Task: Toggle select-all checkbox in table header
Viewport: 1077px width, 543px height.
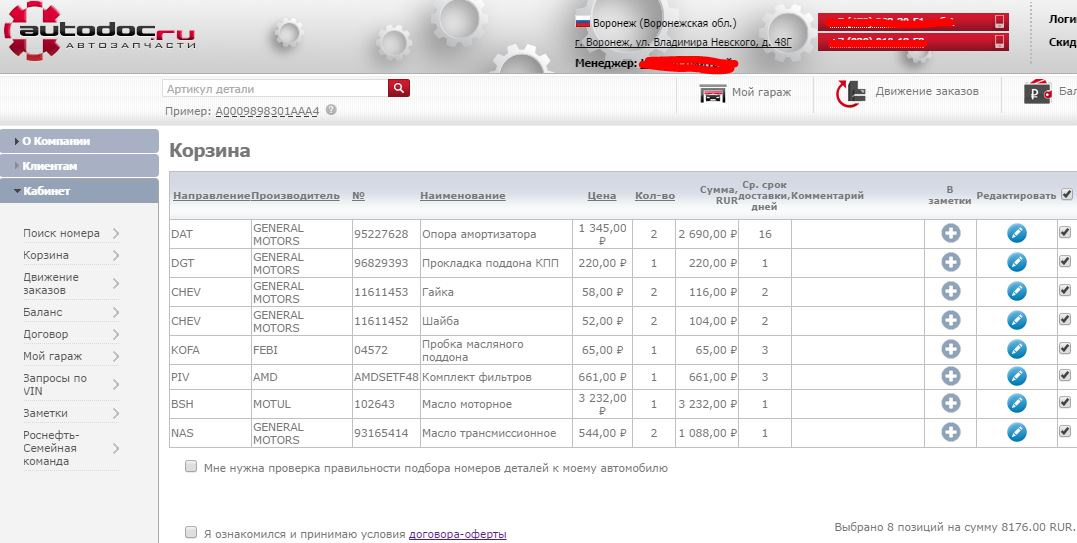Action: click(x=1067, y=194)
